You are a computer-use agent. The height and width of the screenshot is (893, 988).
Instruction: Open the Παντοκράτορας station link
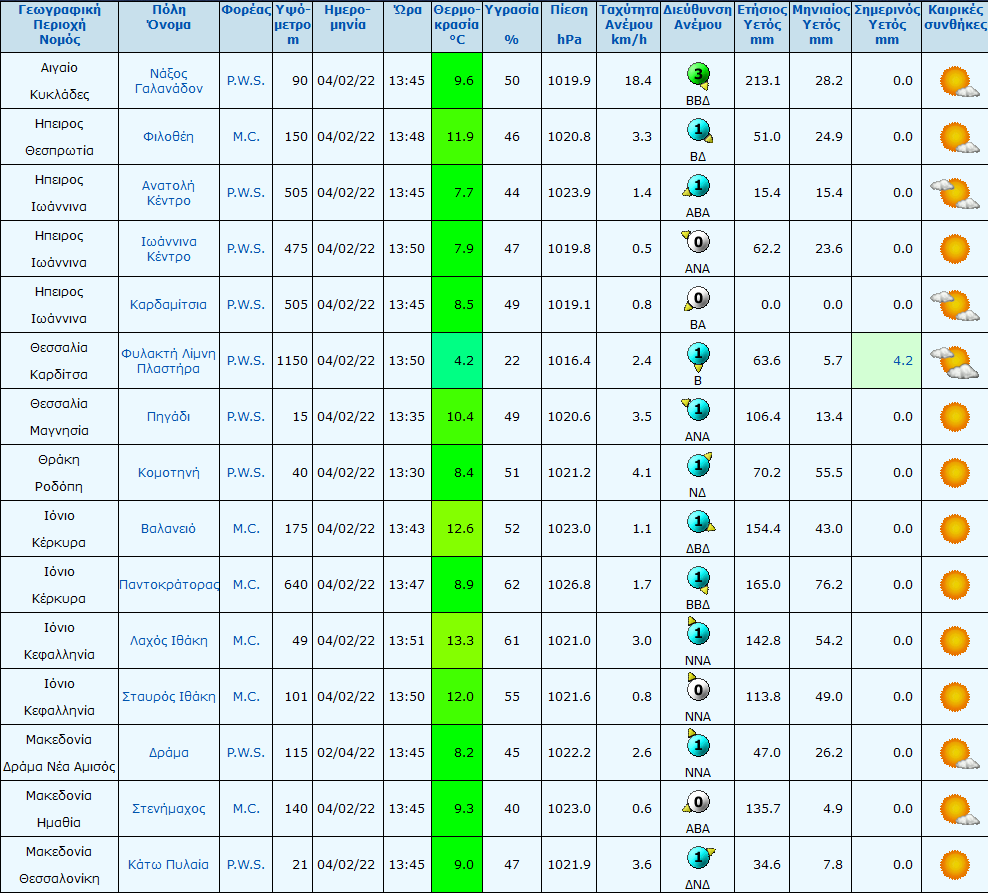pyautogui.click(x=169, y=585)
